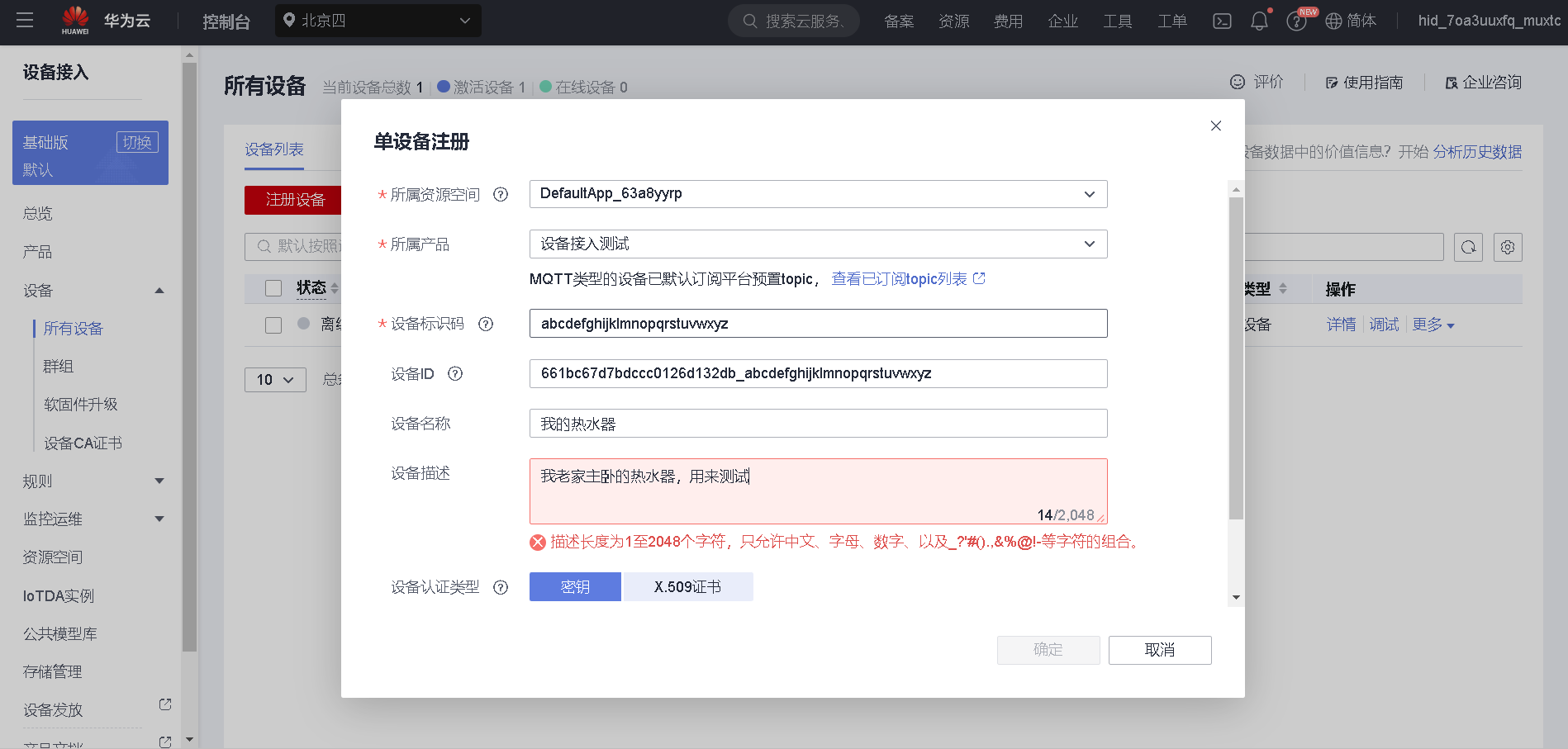
Task: Show help for 所属资源空间
Action: pos(501,195)
